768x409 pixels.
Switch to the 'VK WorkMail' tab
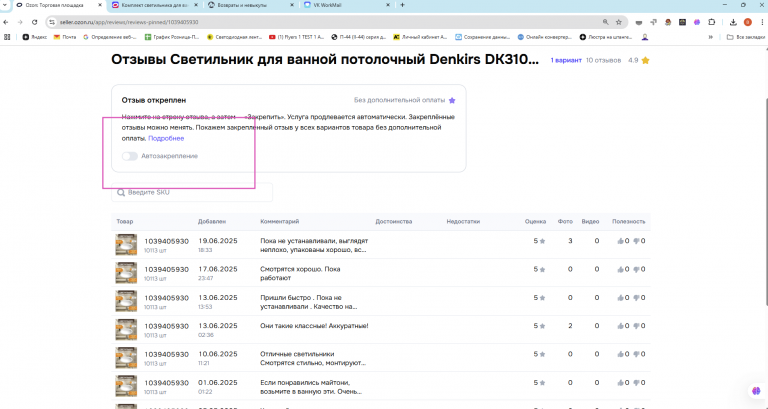pos(347,5)
